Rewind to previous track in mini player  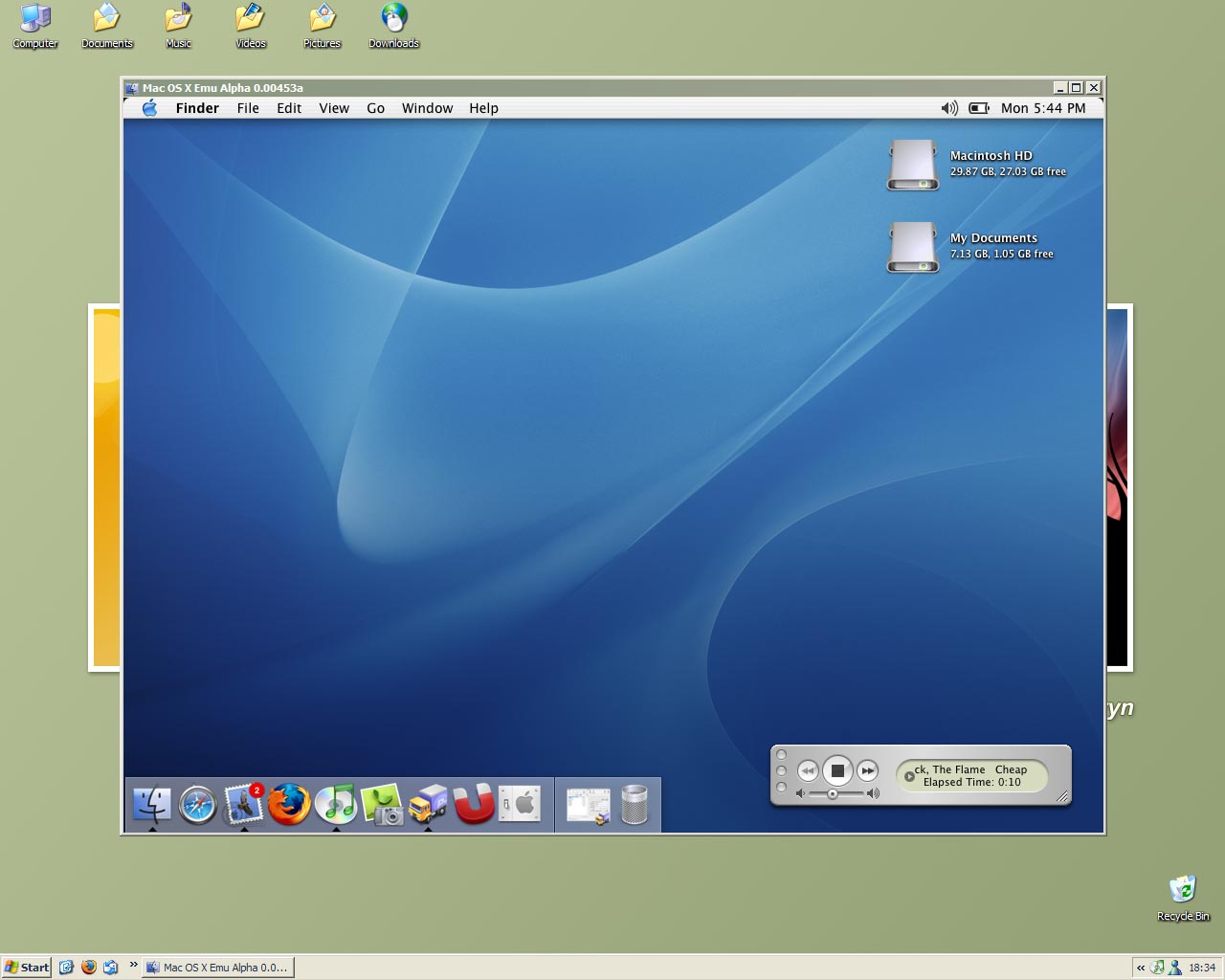[x=808, y=770]
